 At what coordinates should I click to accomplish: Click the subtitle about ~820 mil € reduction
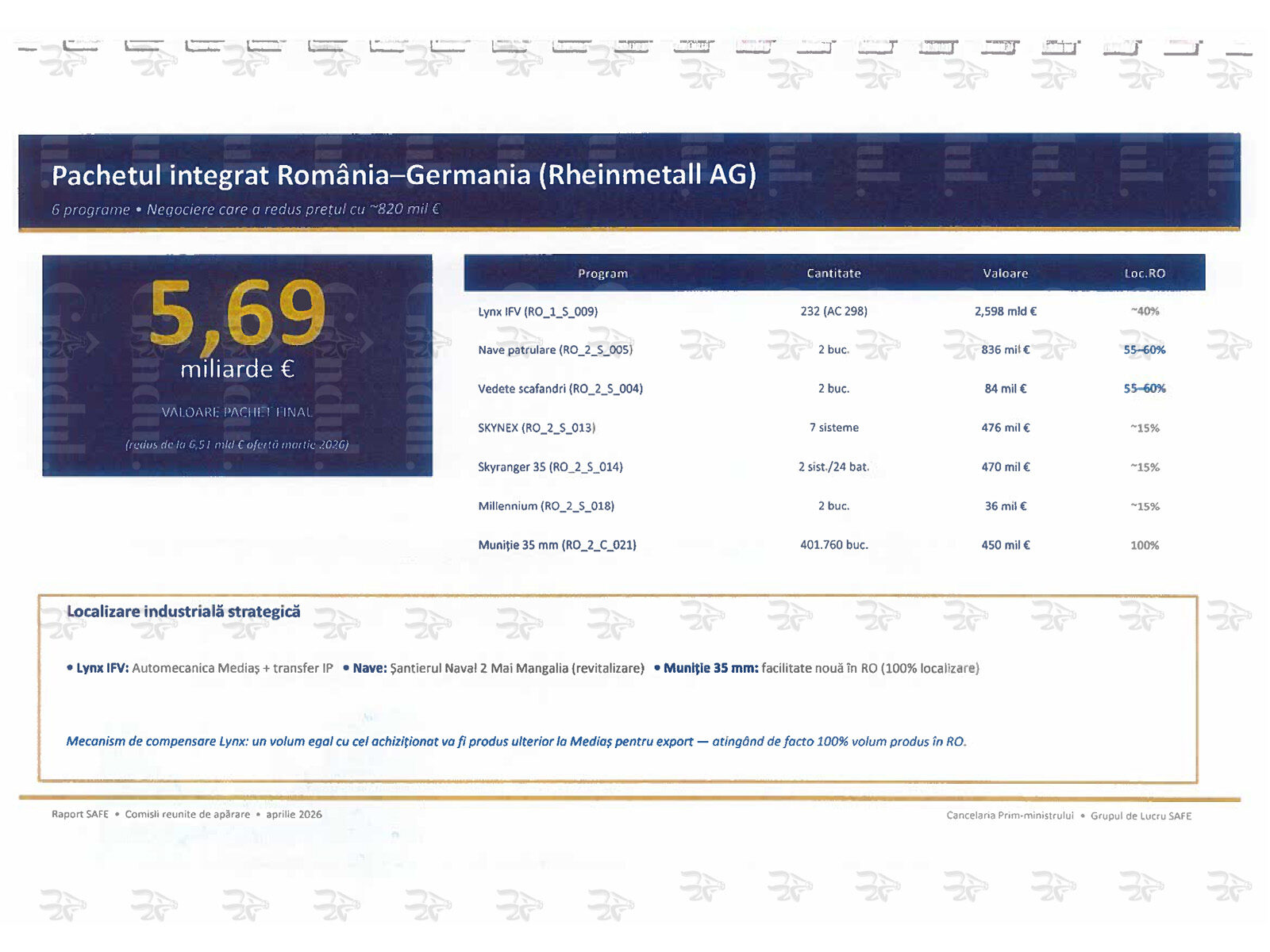point(245,209)
